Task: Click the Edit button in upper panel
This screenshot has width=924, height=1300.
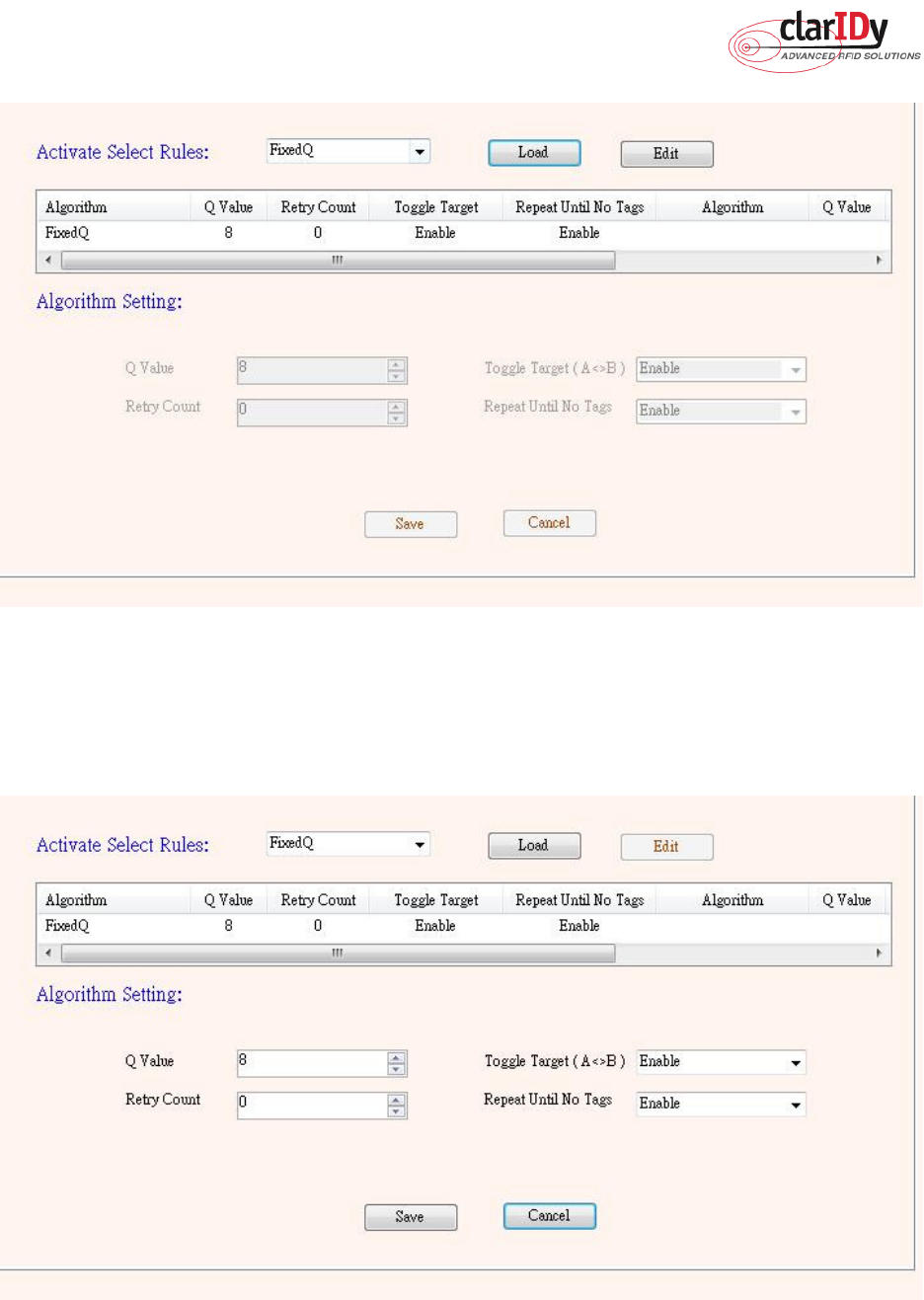Action: pyautogui.click(x=666, y=154)
